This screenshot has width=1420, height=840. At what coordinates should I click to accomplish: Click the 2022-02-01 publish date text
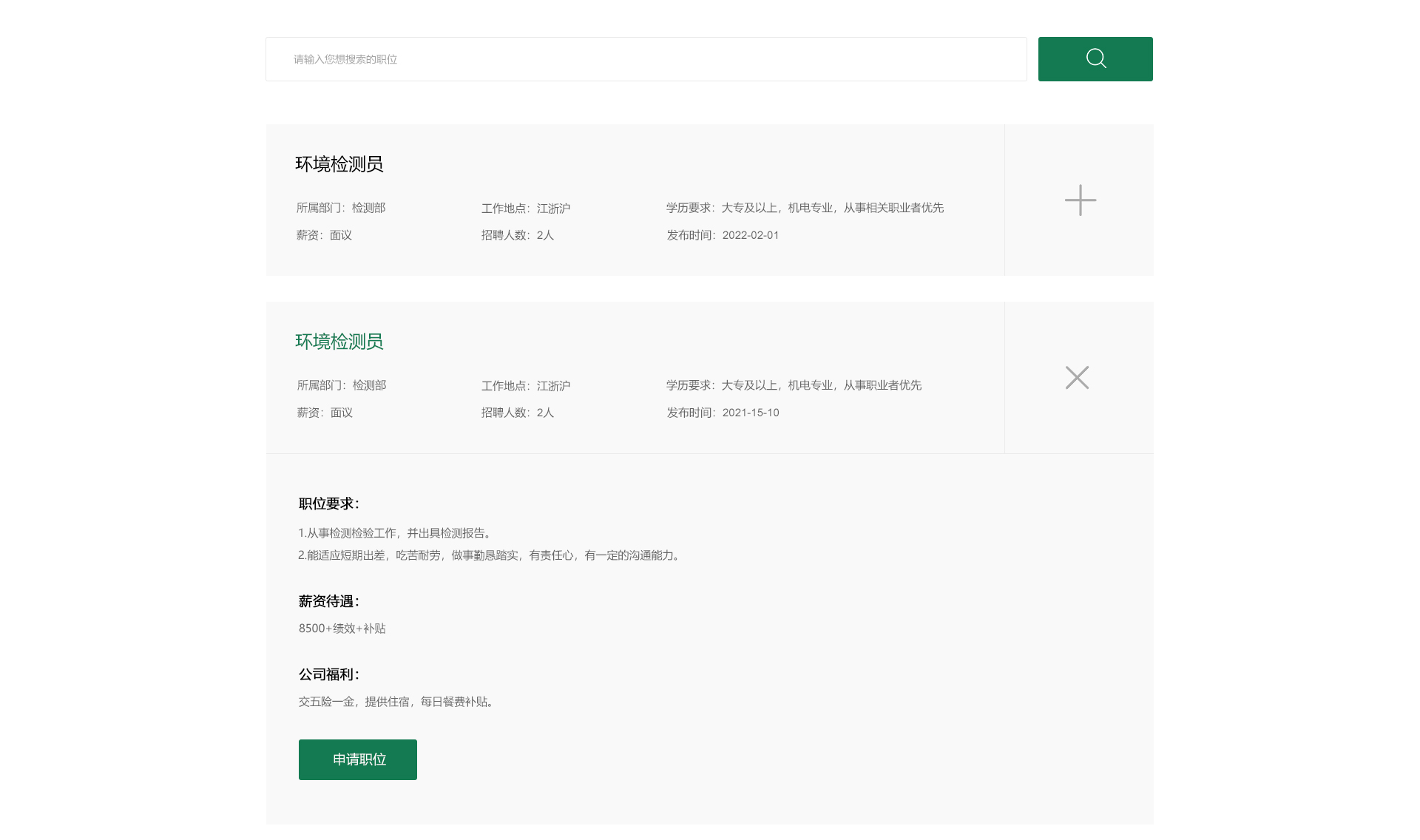point(750,235)
